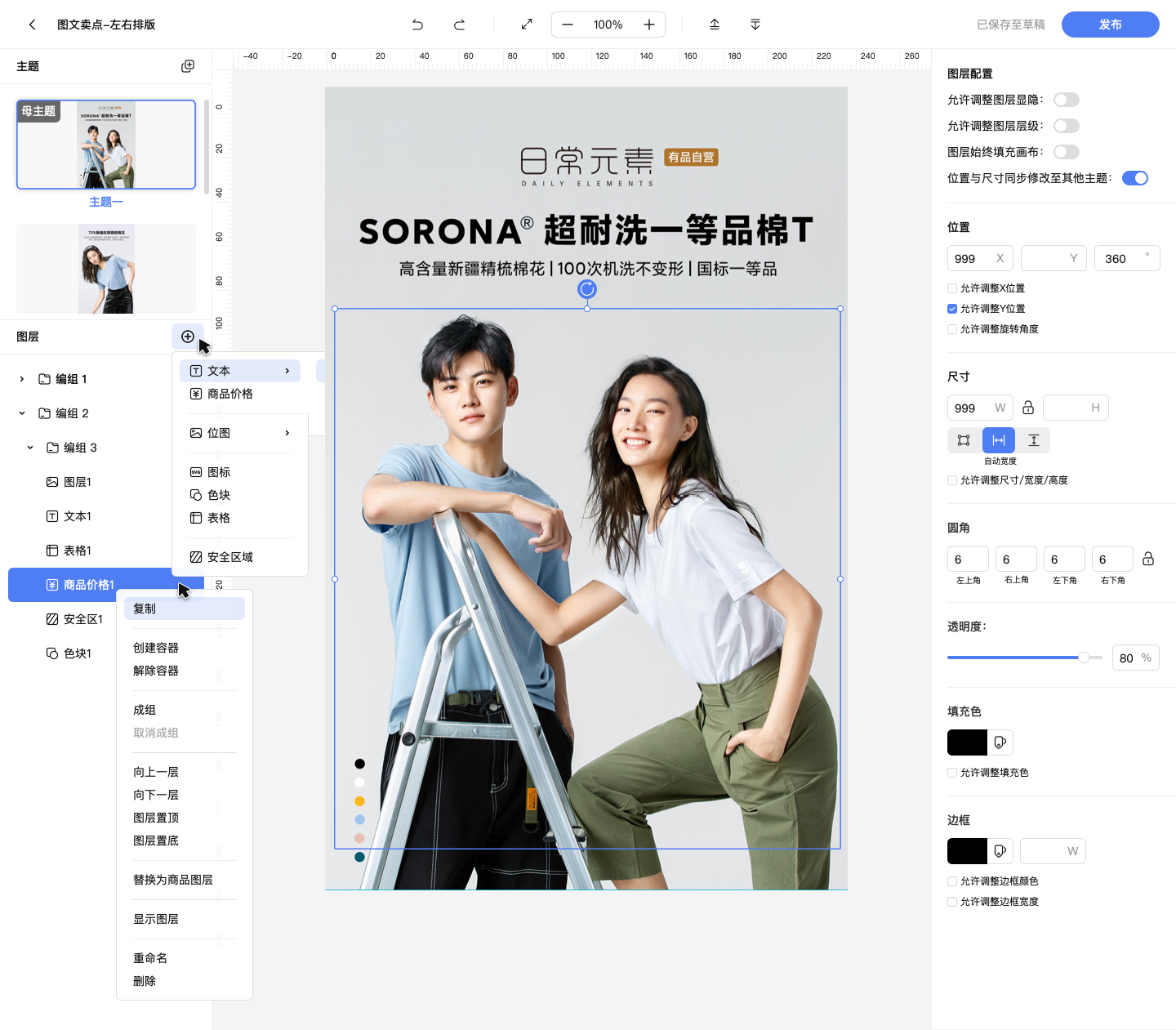Click the add layer plus icon

click(188, 337)
